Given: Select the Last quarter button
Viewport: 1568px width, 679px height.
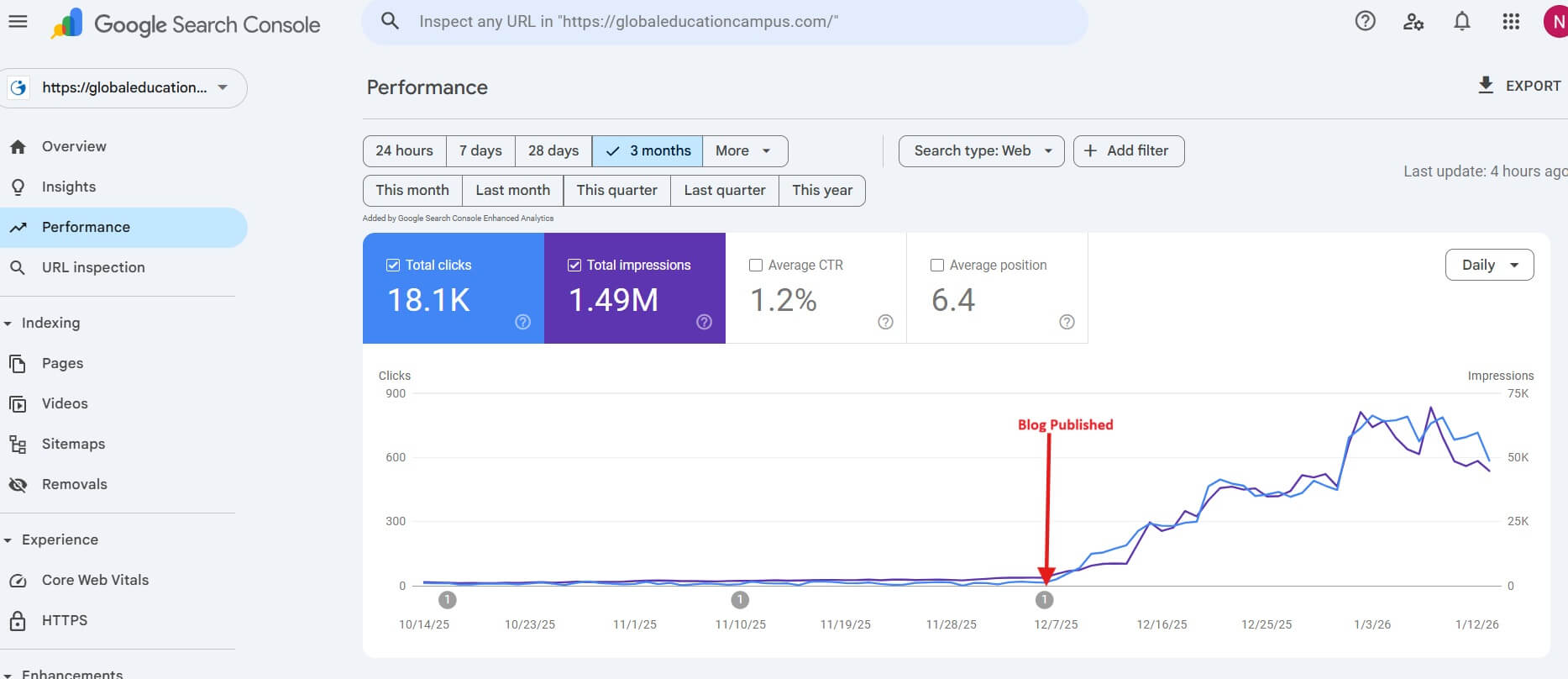Looking at the screenshot, I should tap(724, 191).
